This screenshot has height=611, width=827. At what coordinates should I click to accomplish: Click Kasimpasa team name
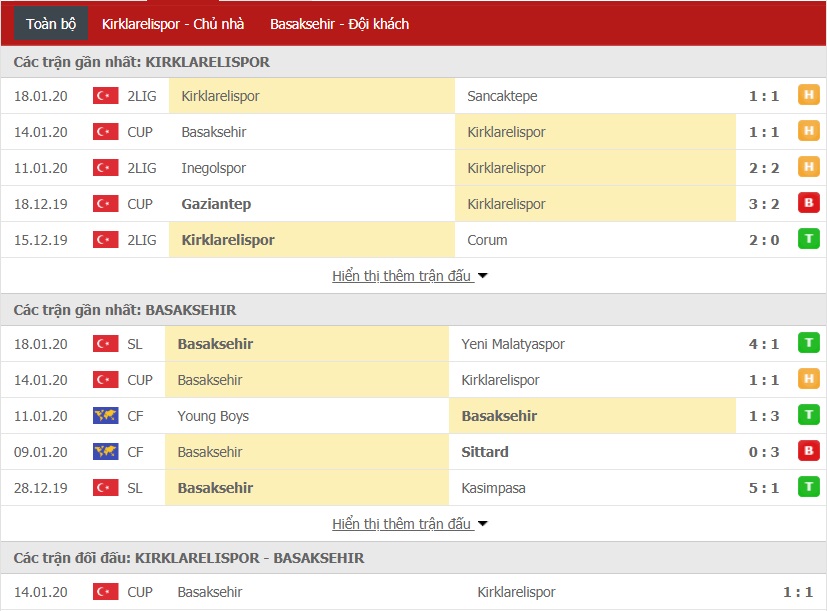coord(493,488)
